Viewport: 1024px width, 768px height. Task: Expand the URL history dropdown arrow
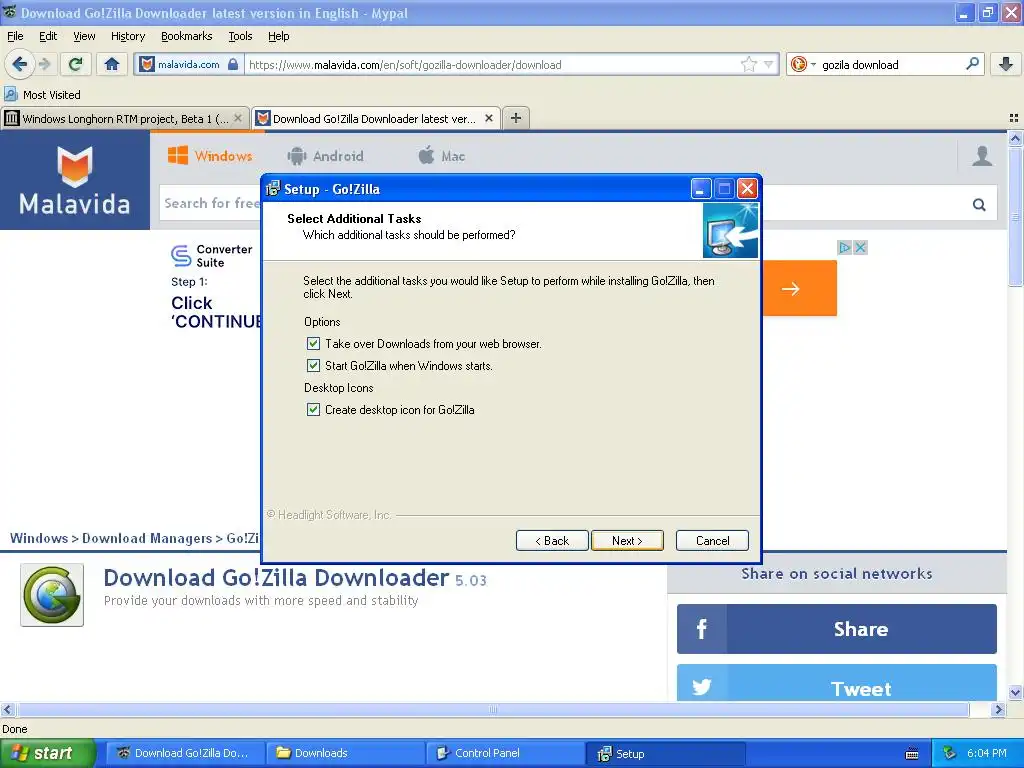pos(769,64)
